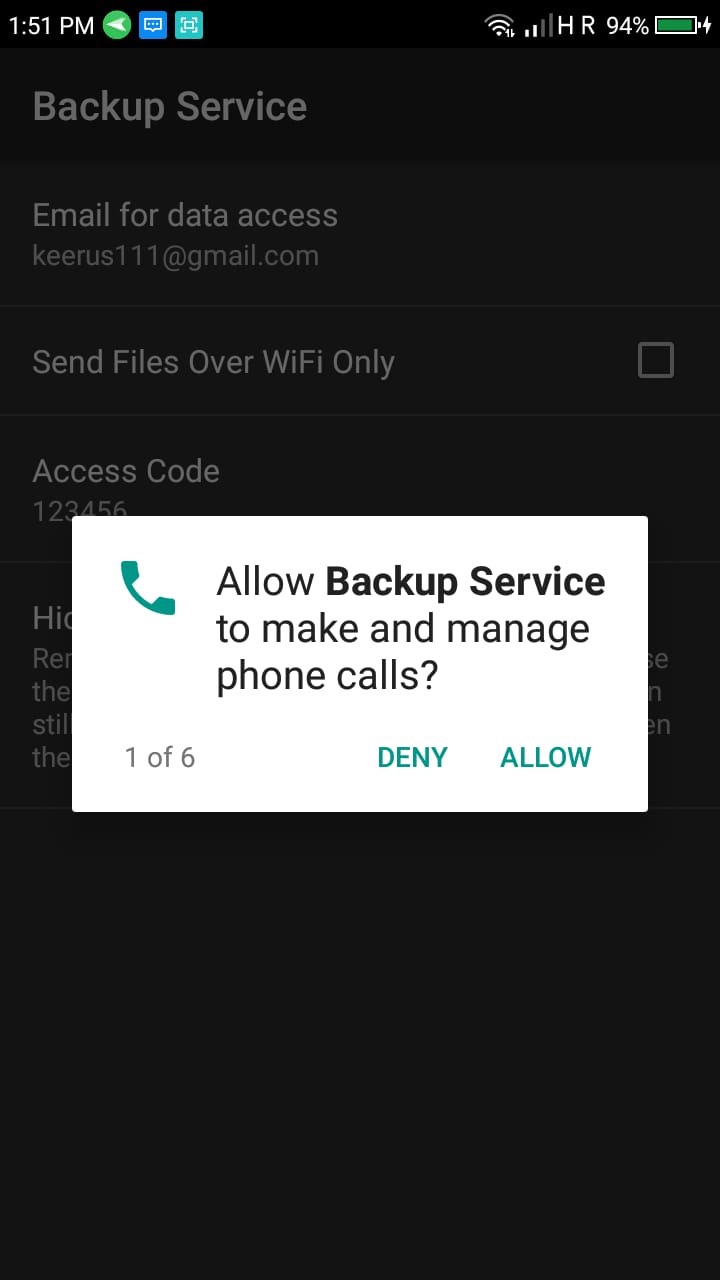Tap the green paper-plane notification icon
The height and width of the screenshot is (1280, 720).
(x=117, y=25)
